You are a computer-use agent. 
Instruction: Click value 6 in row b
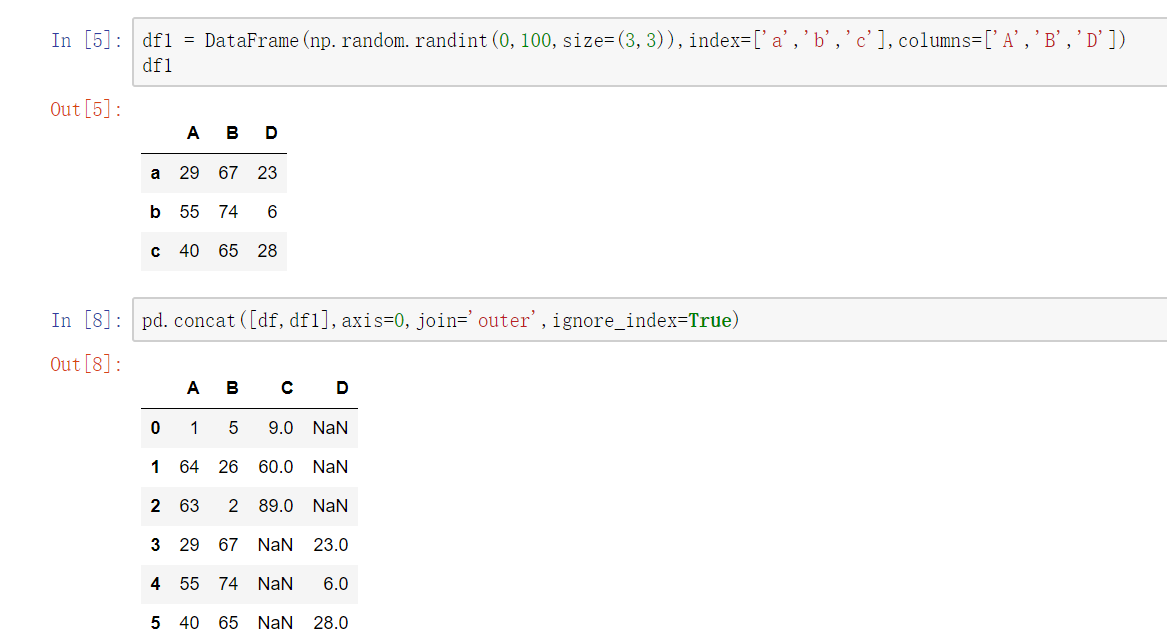[x=272, y=212]
